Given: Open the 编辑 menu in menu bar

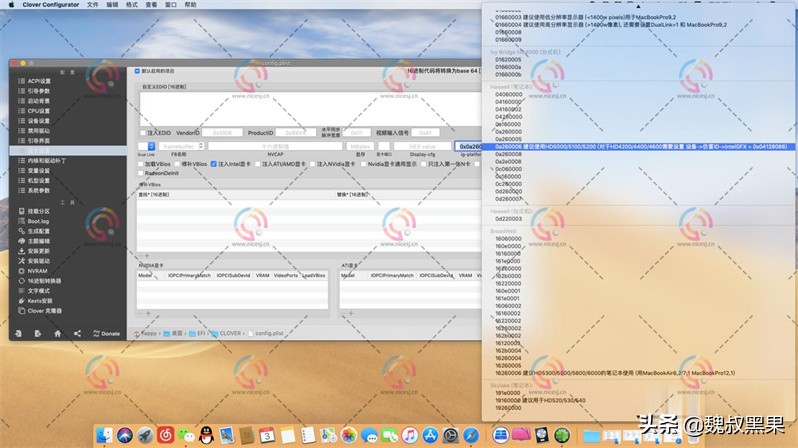Looking at the screenshot, I should coord(112,5).
